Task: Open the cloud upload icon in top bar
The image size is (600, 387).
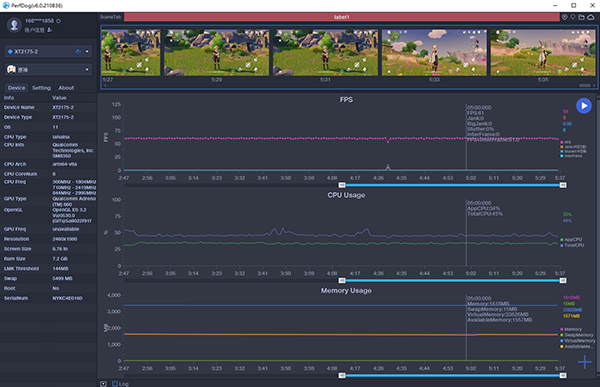Action: [x=591, y=17]
